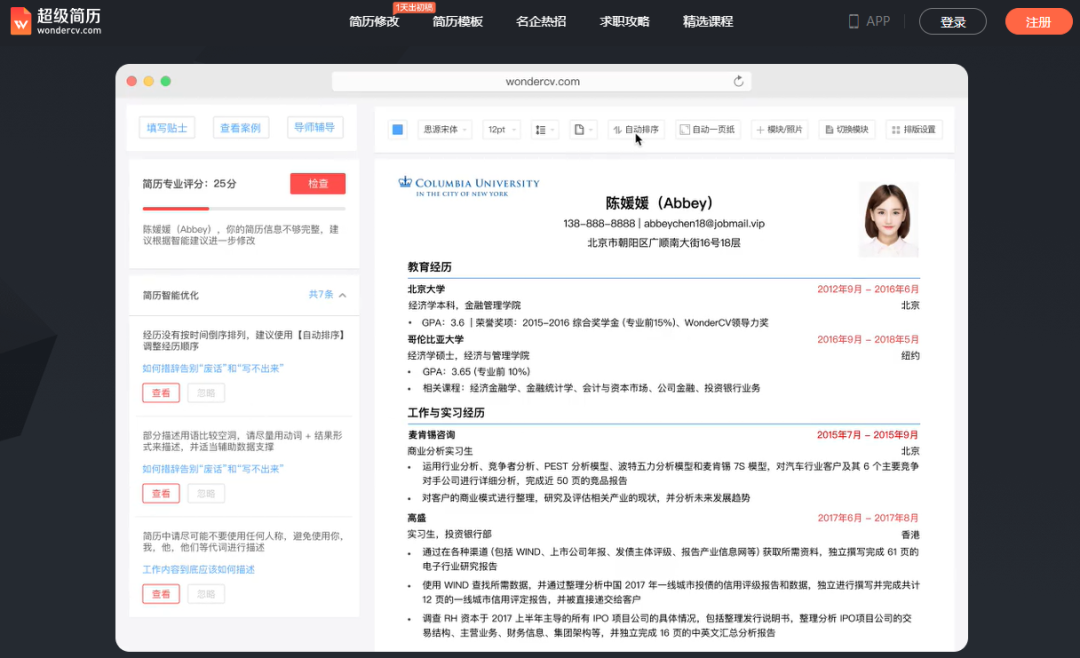Click the red 检查 check button

tap(318, 184)
